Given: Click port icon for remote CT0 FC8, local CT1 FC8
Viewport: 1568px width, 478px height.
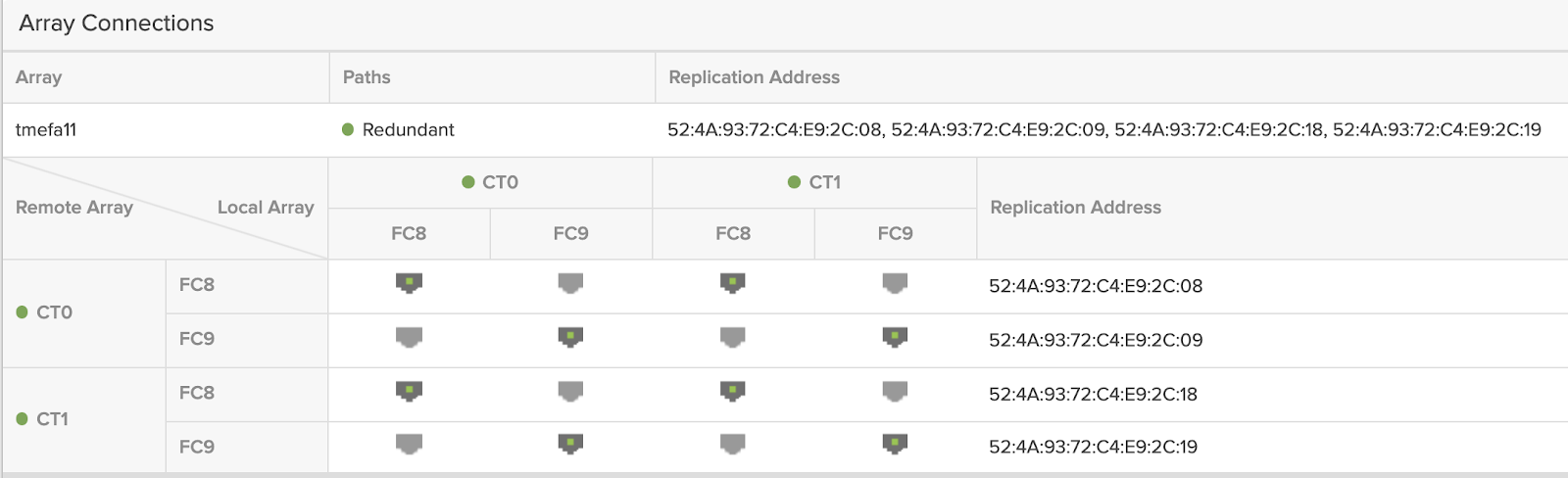Looking at the screenshot, I should tap(733, 284).
